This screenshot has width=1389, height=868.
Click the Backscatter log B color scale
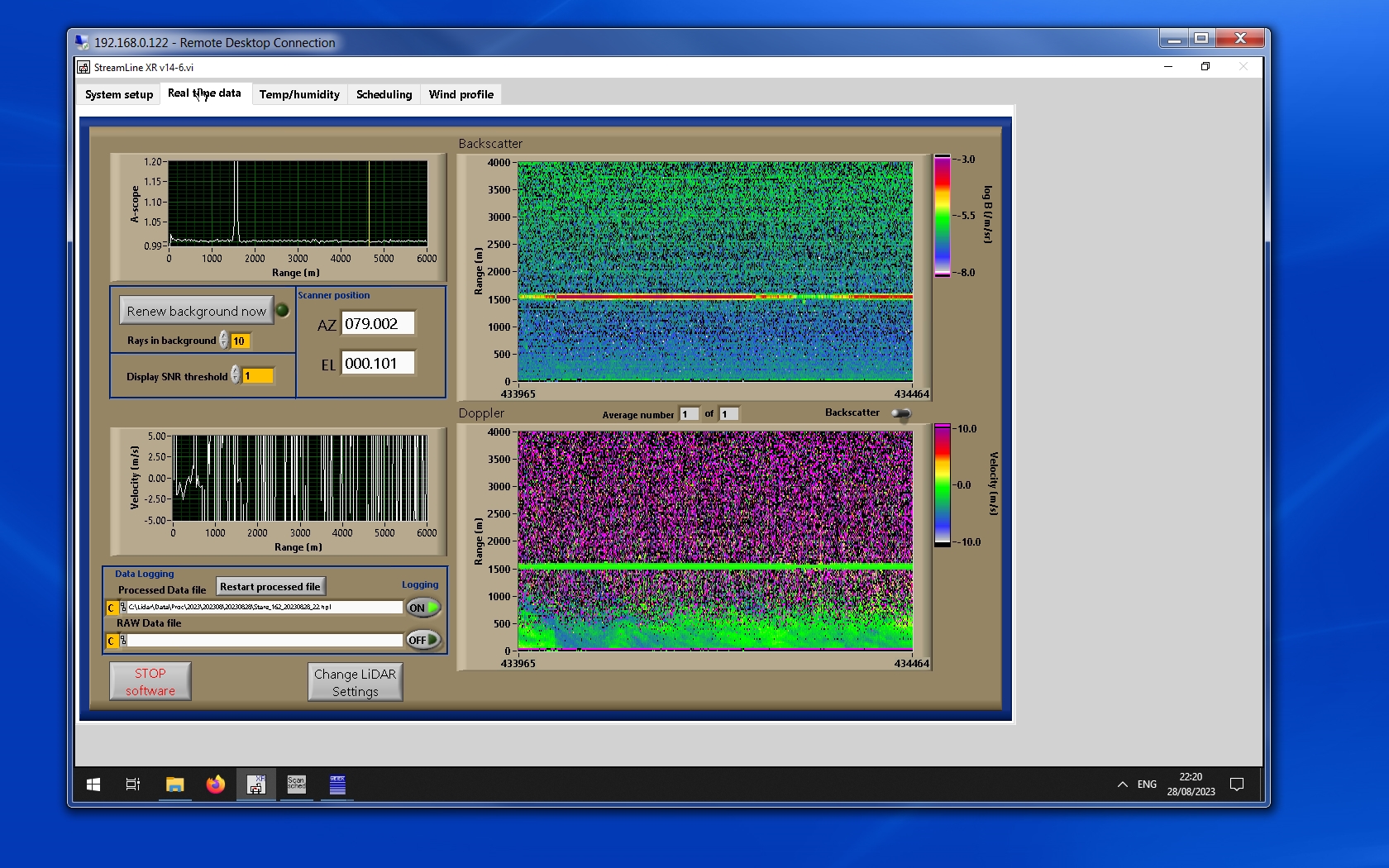point(943,216)
